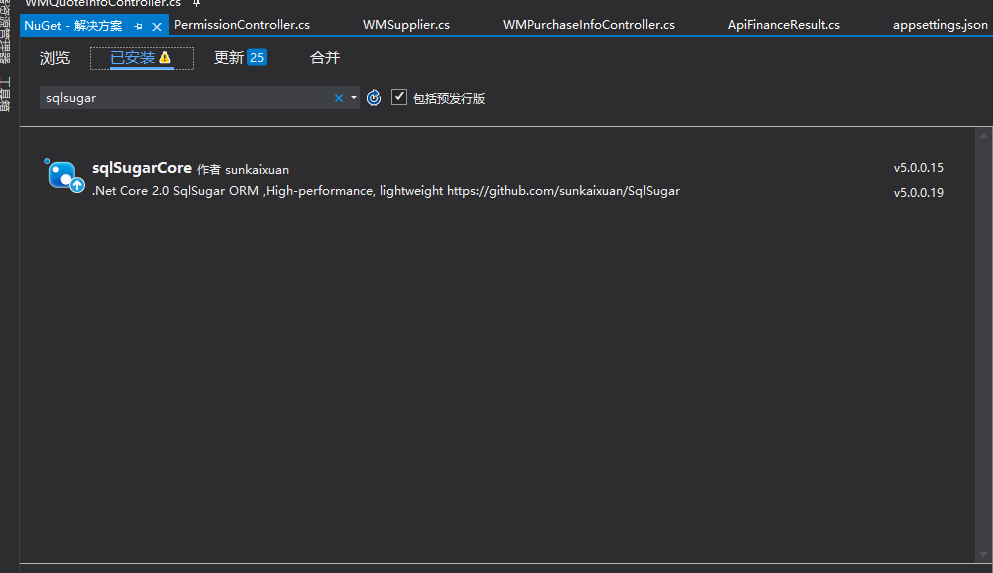Toggle the include prerelease checkbox
This screenshot has height=573, width=993.
pos(398,97)
